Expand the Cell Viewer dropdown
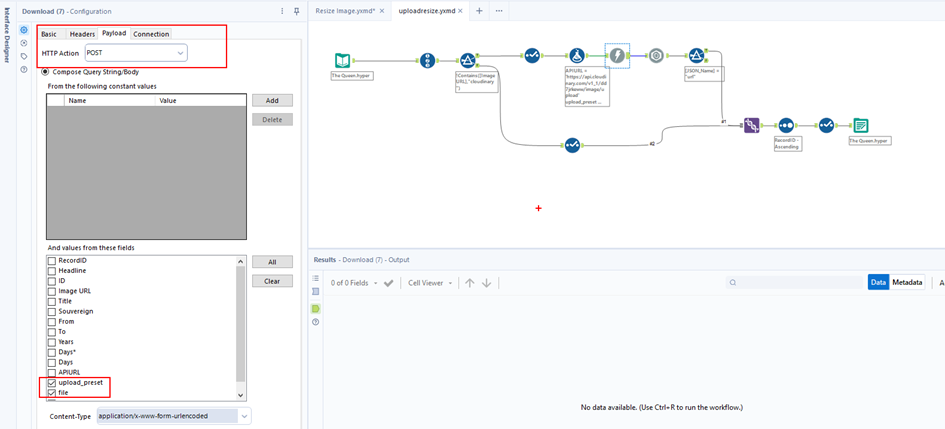The width and height of the screenshot is (945, 429). (x=430, y=283)
